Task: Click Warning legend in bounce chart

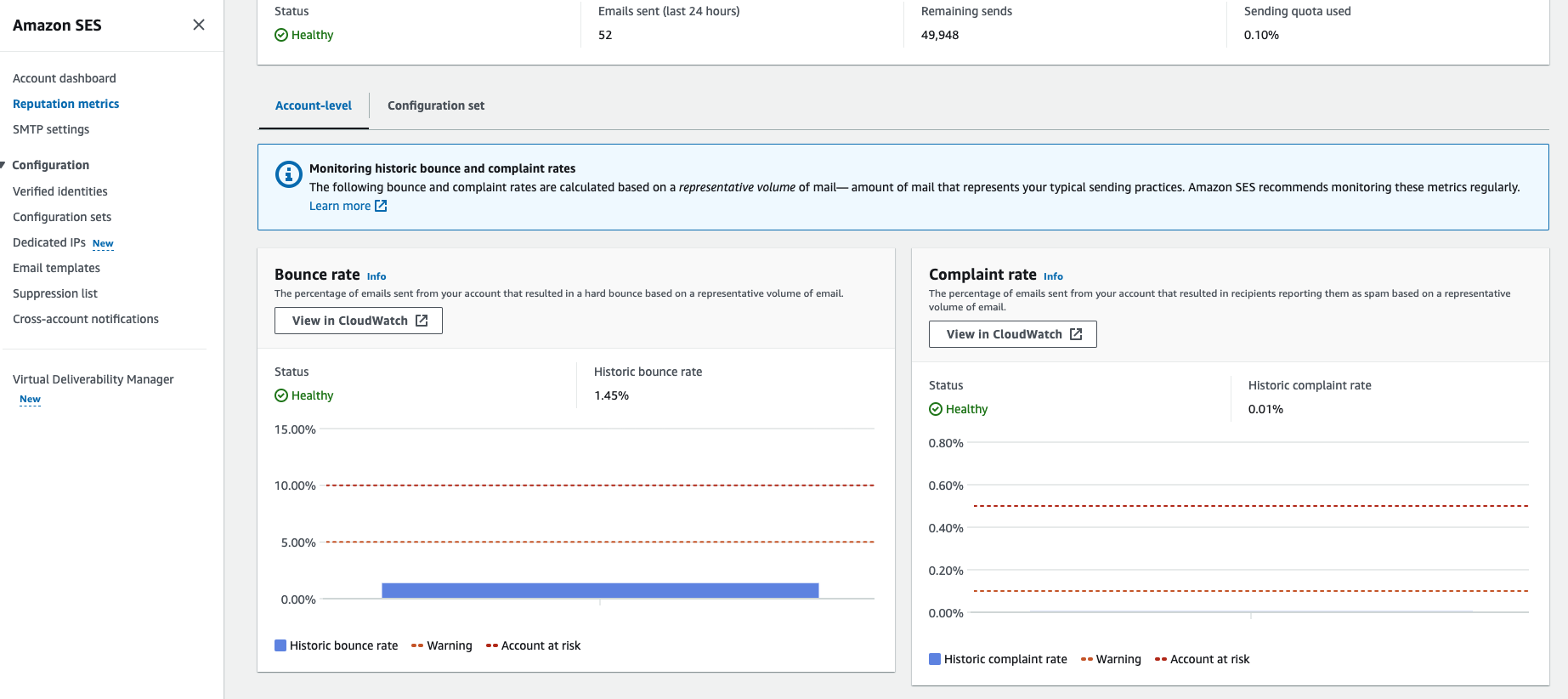Action: 442,645
